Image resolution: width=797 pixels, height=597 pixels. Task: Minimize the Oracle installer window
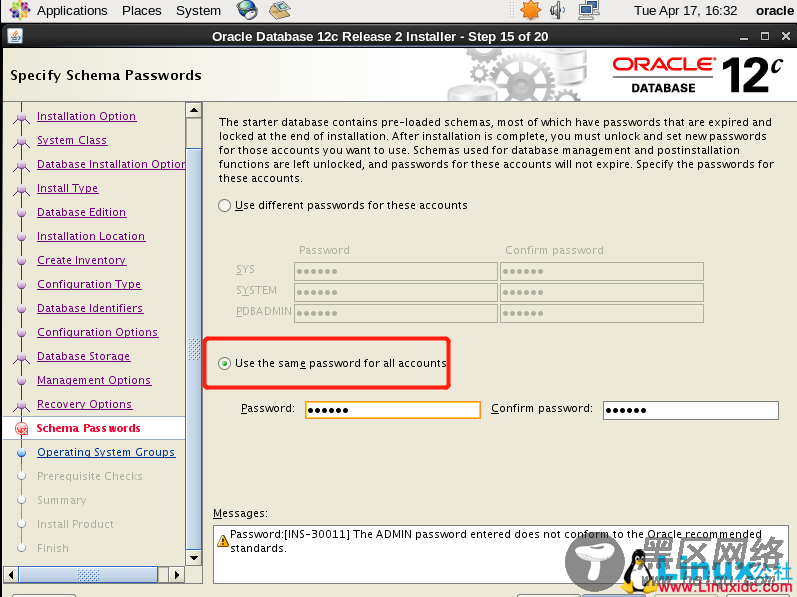pos(744,37)
